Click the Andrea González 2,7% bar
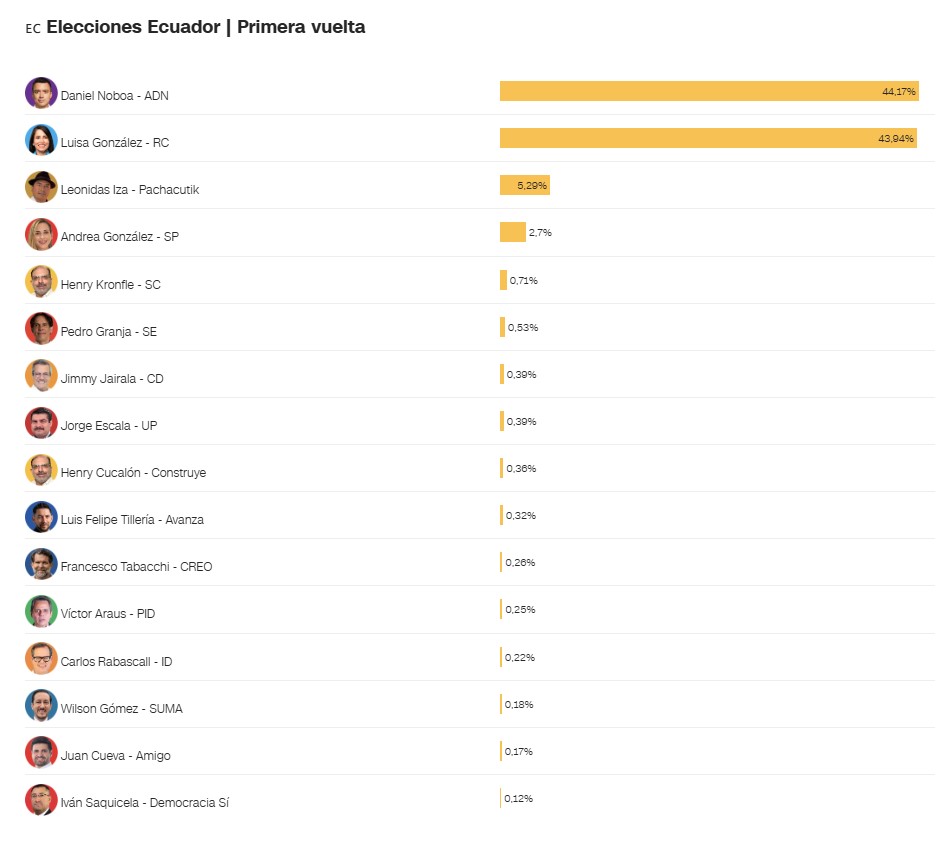The image size is (947, 842). tap(512, 232)
